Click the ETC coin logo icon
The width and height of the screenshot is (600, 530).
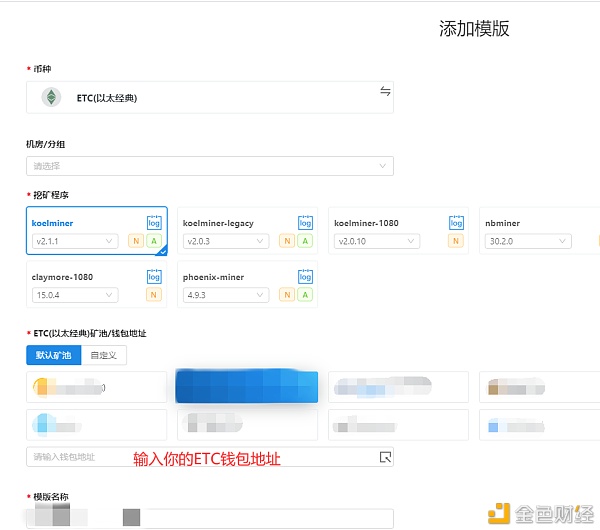[51, 97]
